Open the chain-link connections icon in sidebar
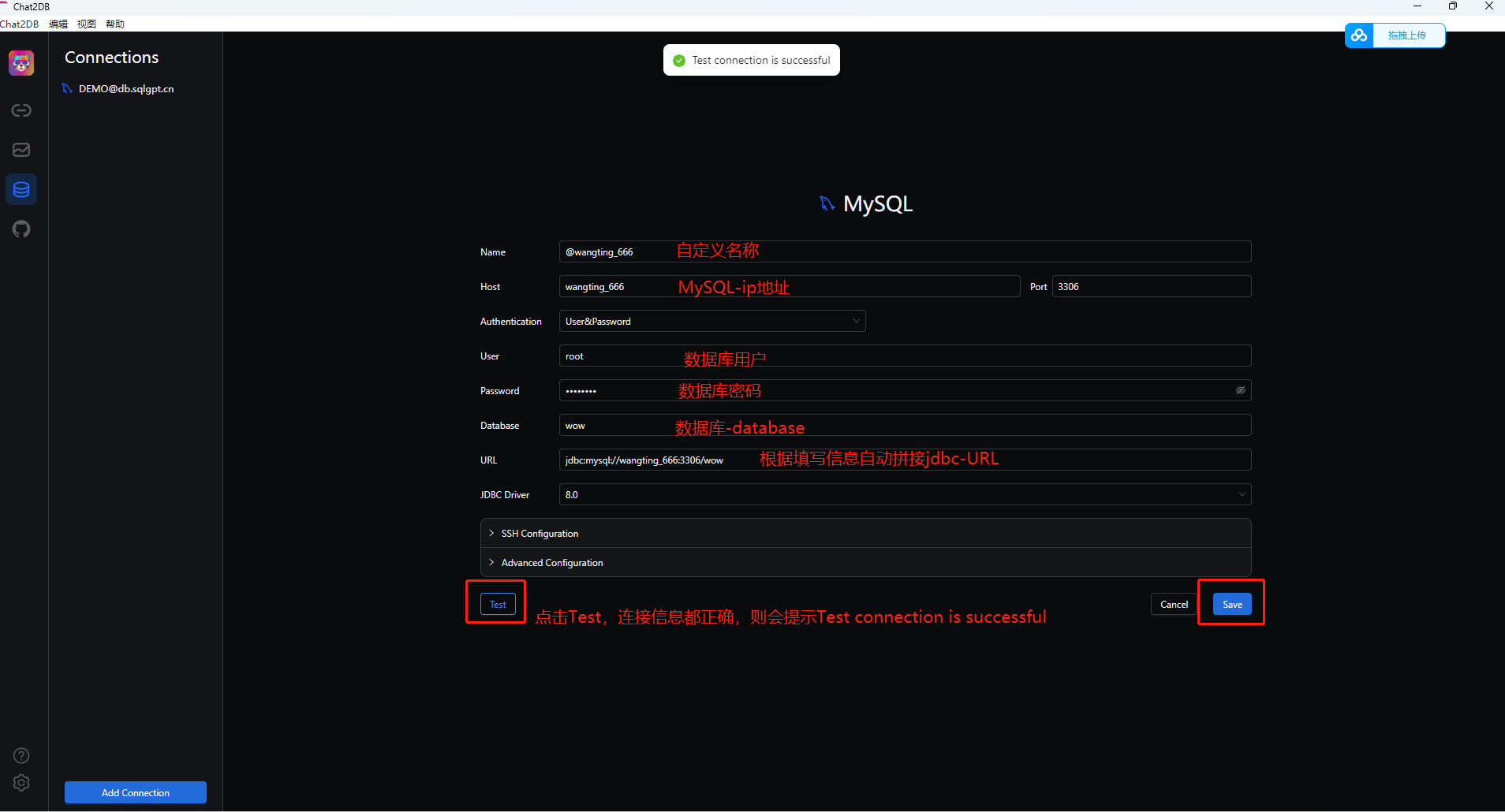1505x812 pixels. (x=21, y=110)
